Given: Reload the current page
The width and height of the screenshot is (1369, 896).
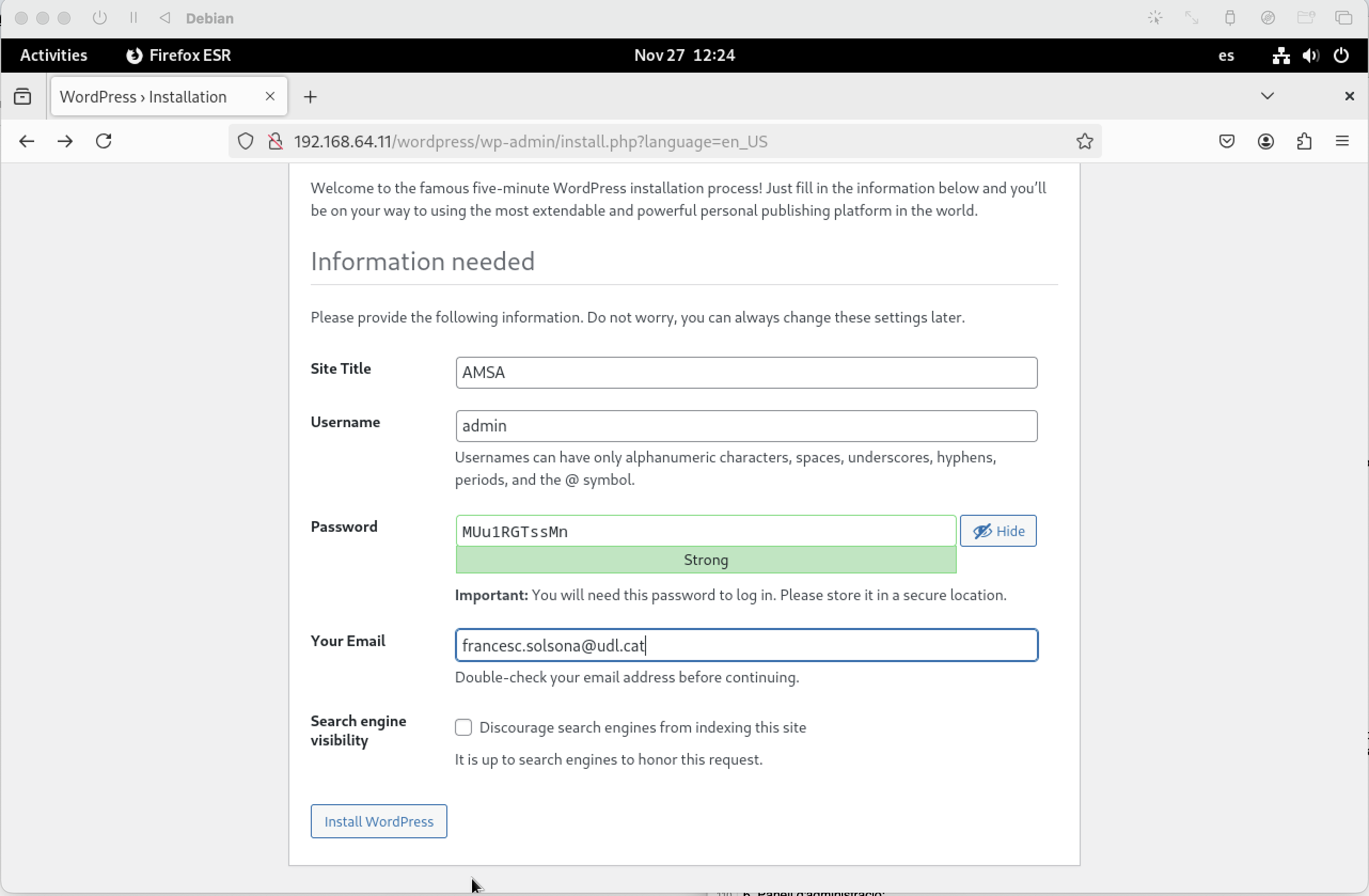Looking at the screenshot, I should pos(104,141).
